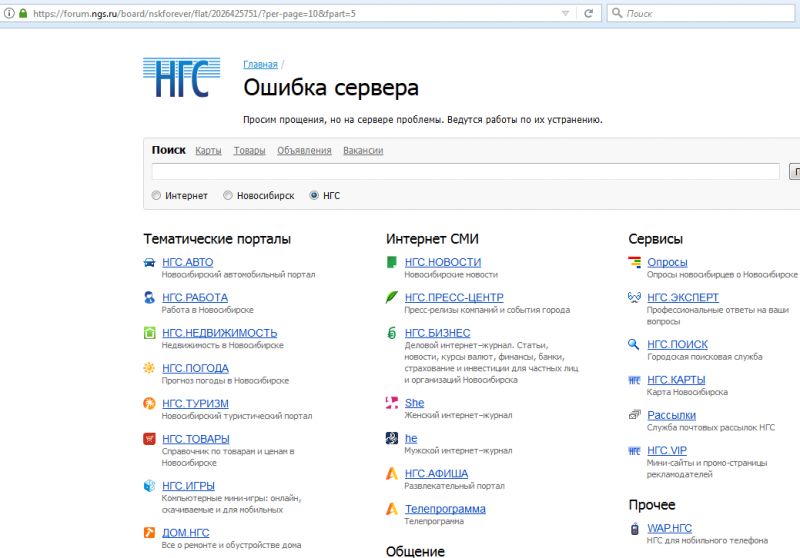Click the orange A icon beside Телепрограмма
The image size is (800, 558).
coord(391,509)
